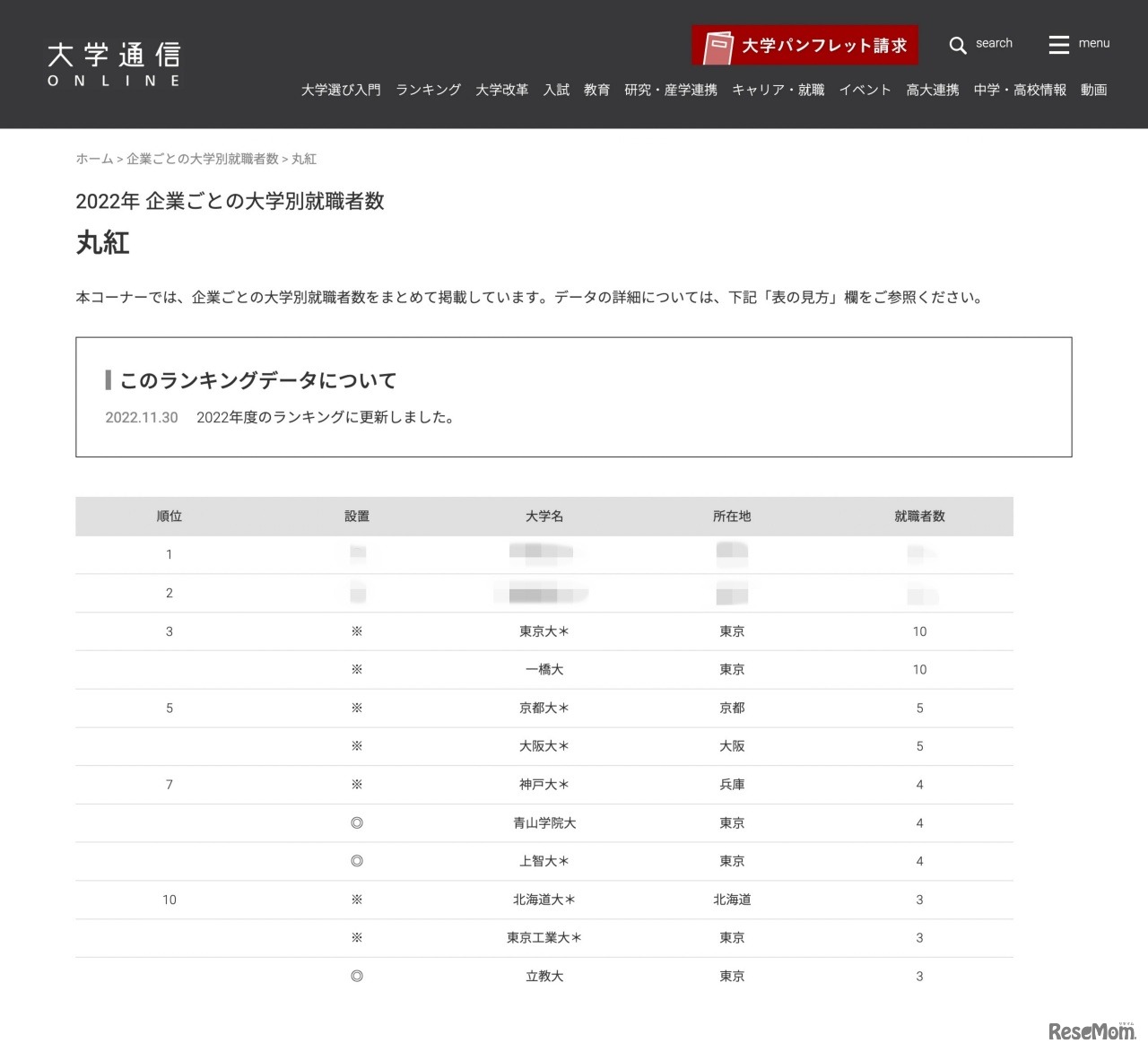Screen dimensions: 1148x1052
Task: Open the イベント navigation item
Action: tap(864, 90)
